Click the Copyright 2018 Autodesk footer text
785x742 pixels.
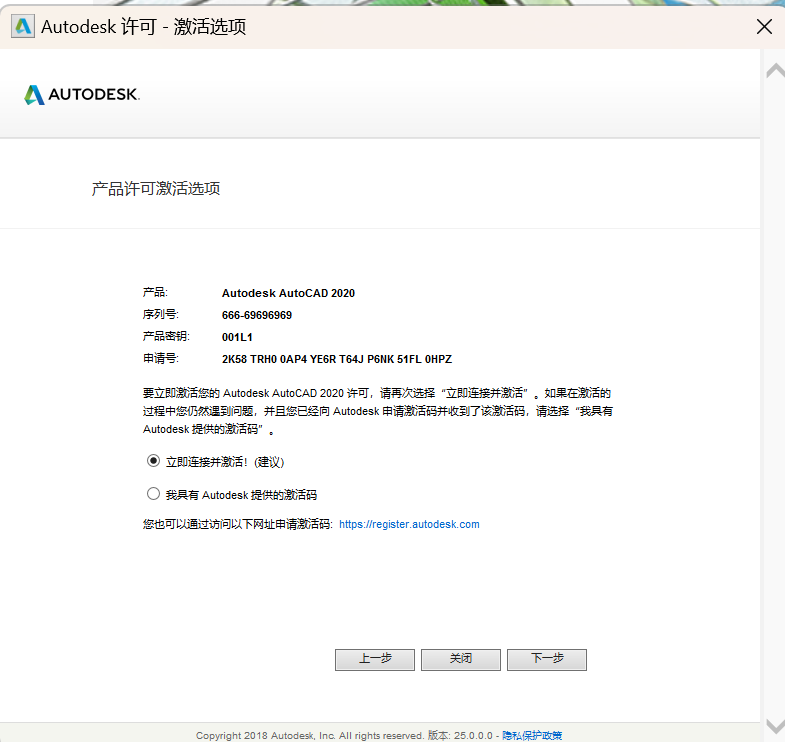pyautogui.click(x=310, y=735)
